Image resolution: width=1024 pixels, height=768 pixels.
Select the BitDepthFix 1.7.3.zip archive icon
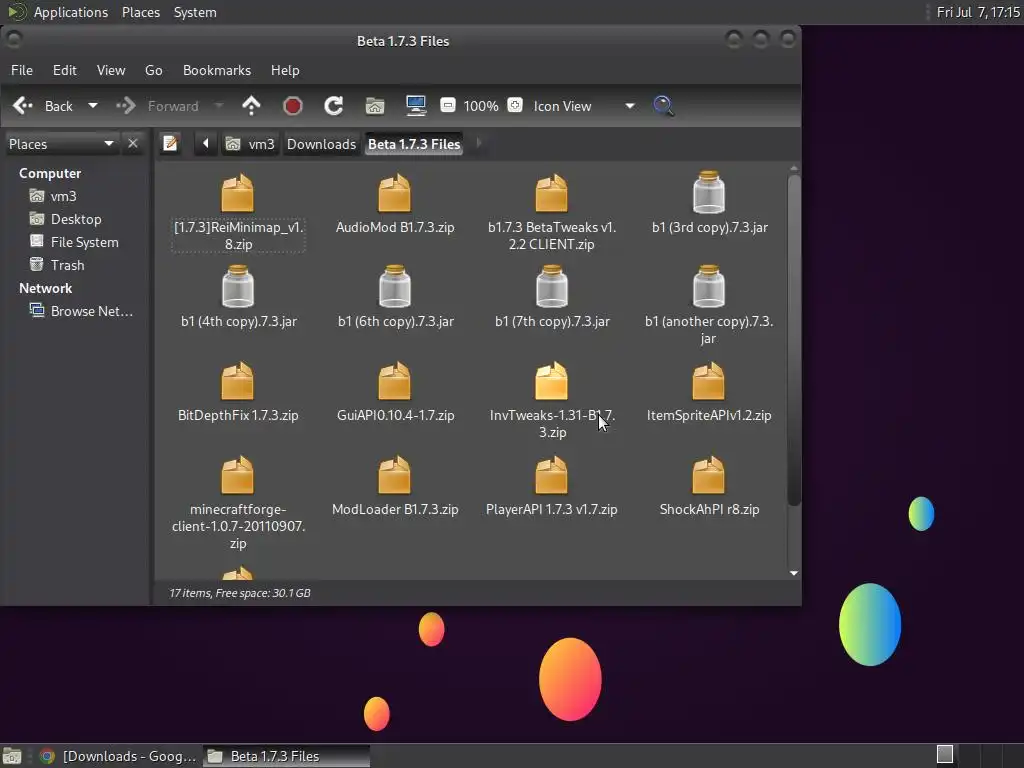pos(238,381)
